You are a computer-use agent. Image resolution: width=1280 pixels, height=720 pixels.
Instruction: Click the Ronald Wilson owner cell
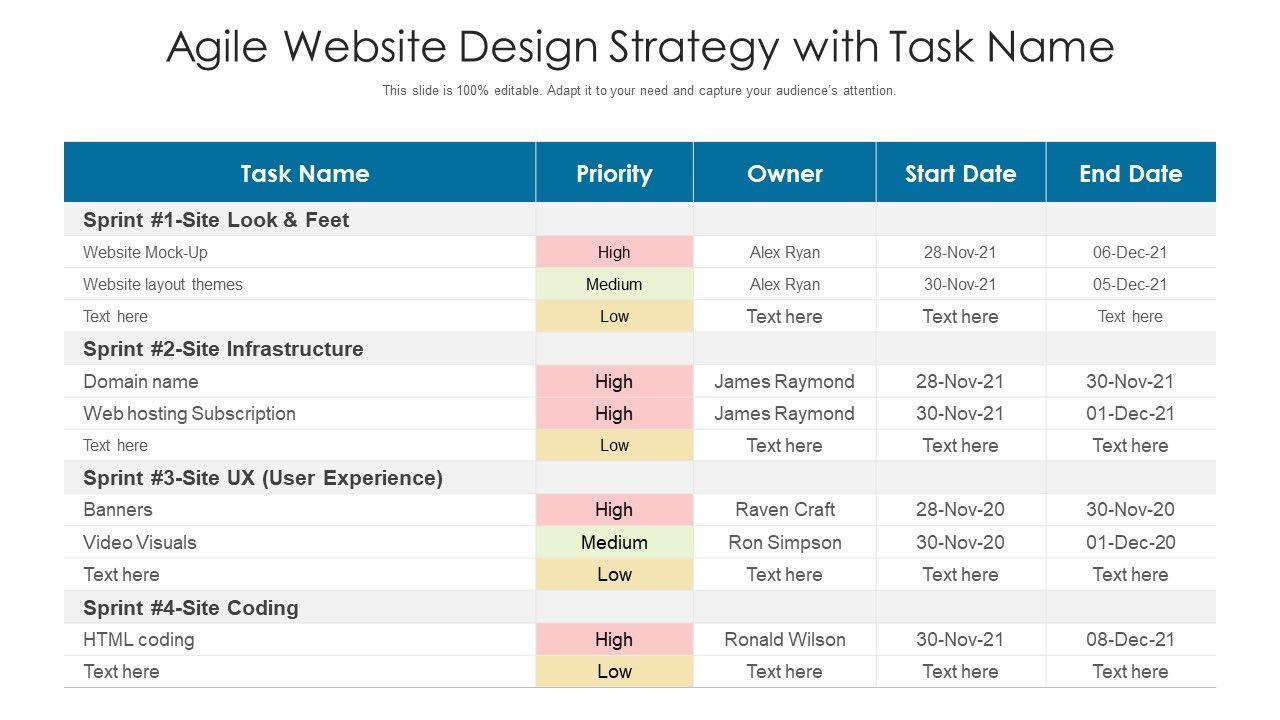point(785,639)
